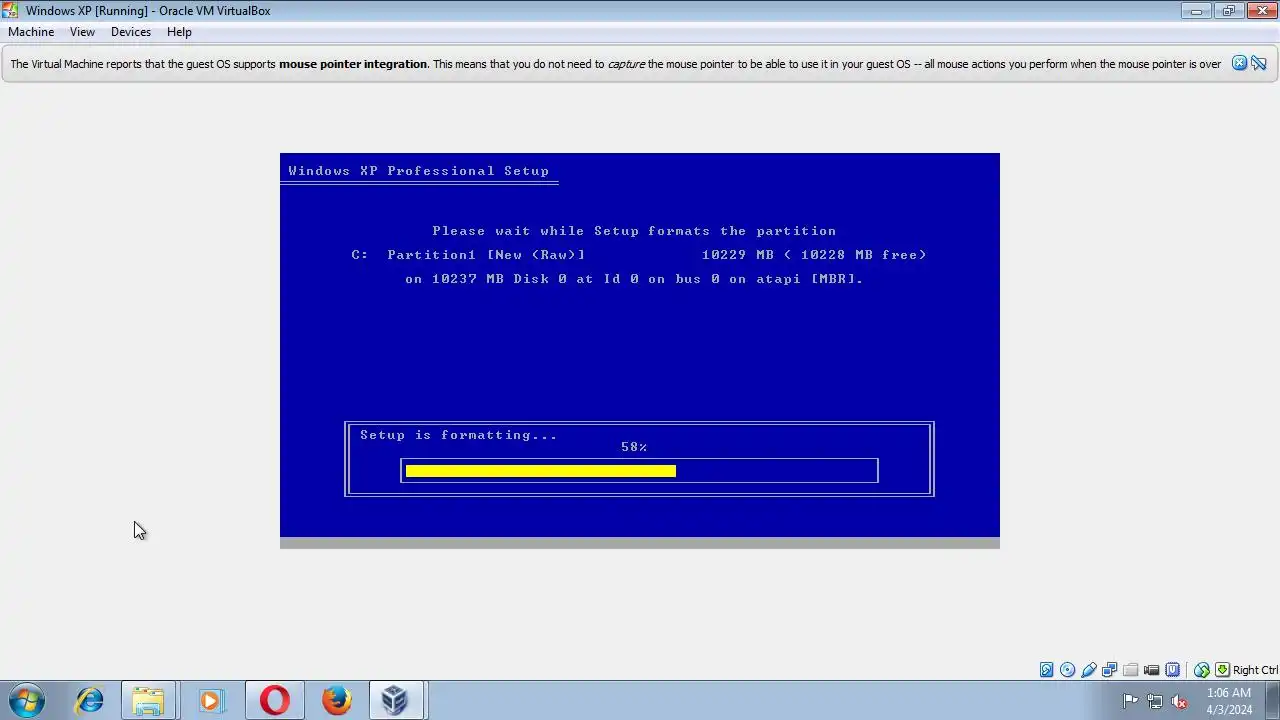Click the optical disc indicator icon
The image size is (1280, 720).
pyautogui.click(x=1067, y=670)
